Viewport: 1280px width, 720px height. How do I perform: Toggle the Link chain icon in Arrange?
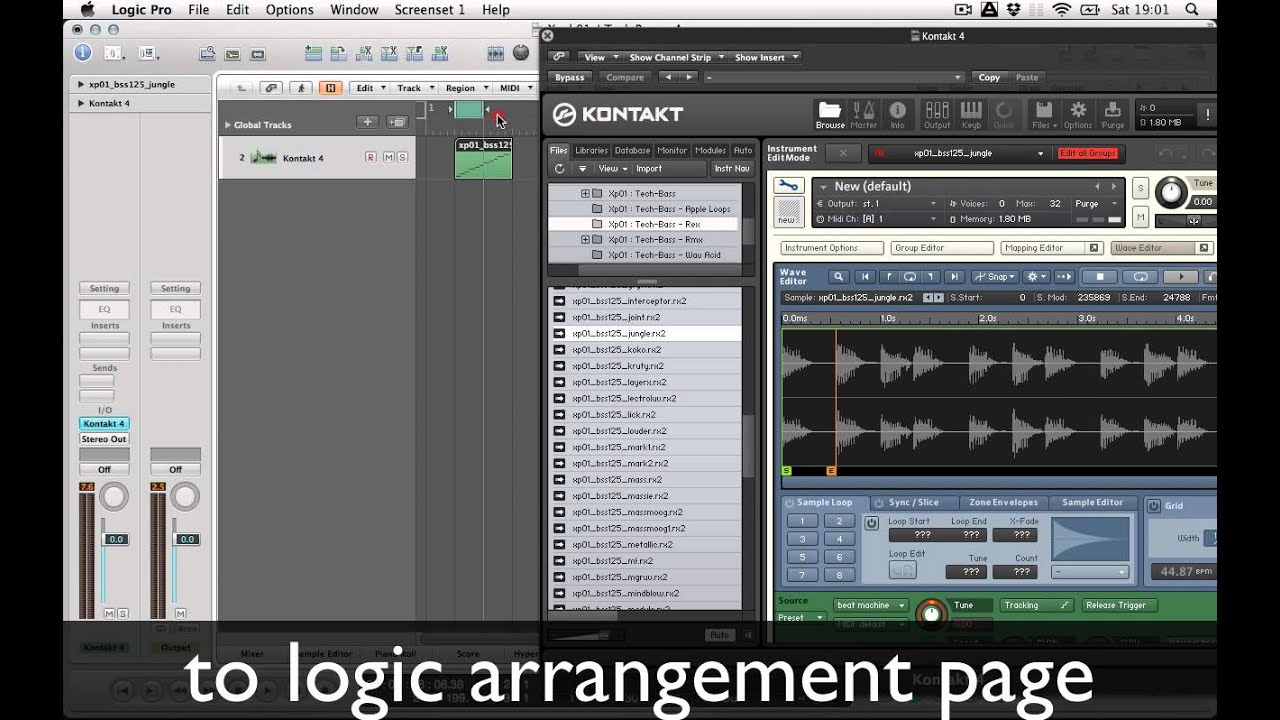(270, 88)
